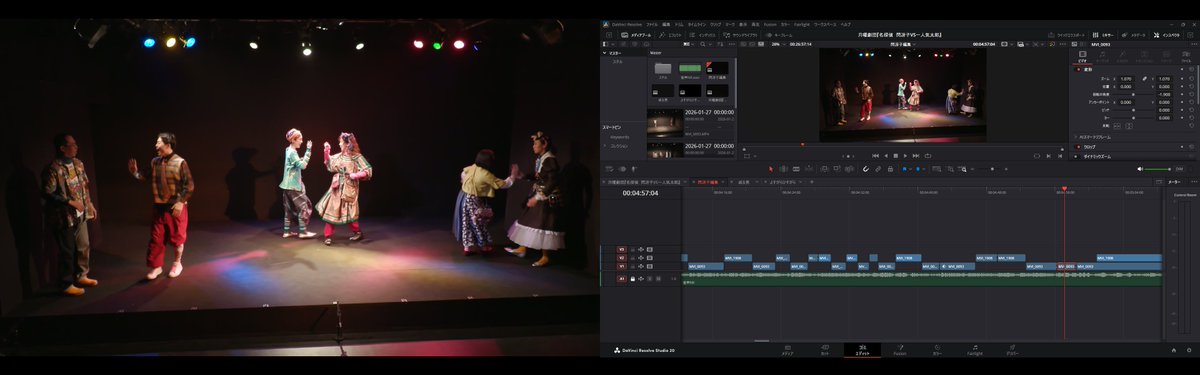Click the ズーム X value field
The image size is (1200, 375).
click(x=1127, y=78)
